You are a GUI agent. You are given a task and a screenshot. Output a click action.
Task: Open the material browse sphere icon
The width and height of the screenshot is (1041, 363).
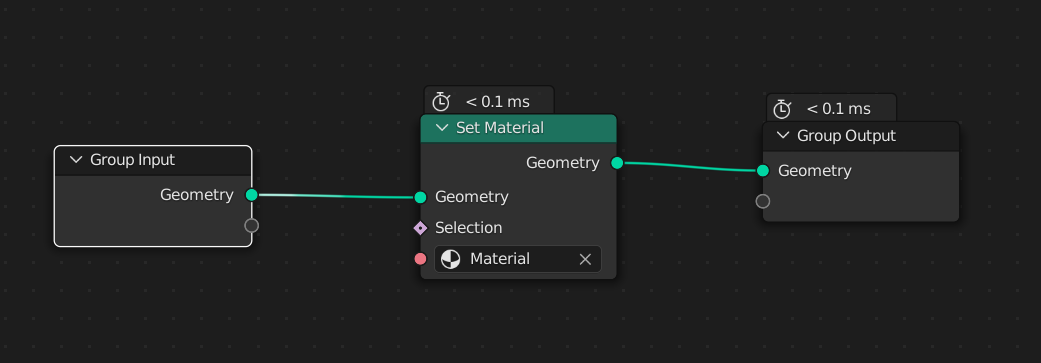point(451,259)
